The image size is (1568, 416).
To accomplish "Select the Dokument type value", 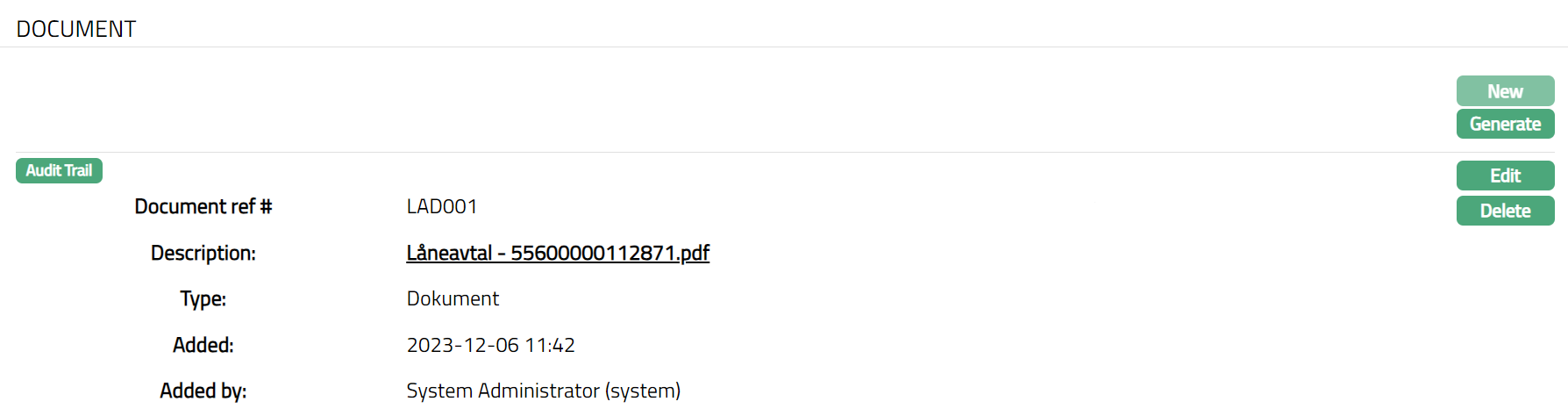I will (453, 298).
